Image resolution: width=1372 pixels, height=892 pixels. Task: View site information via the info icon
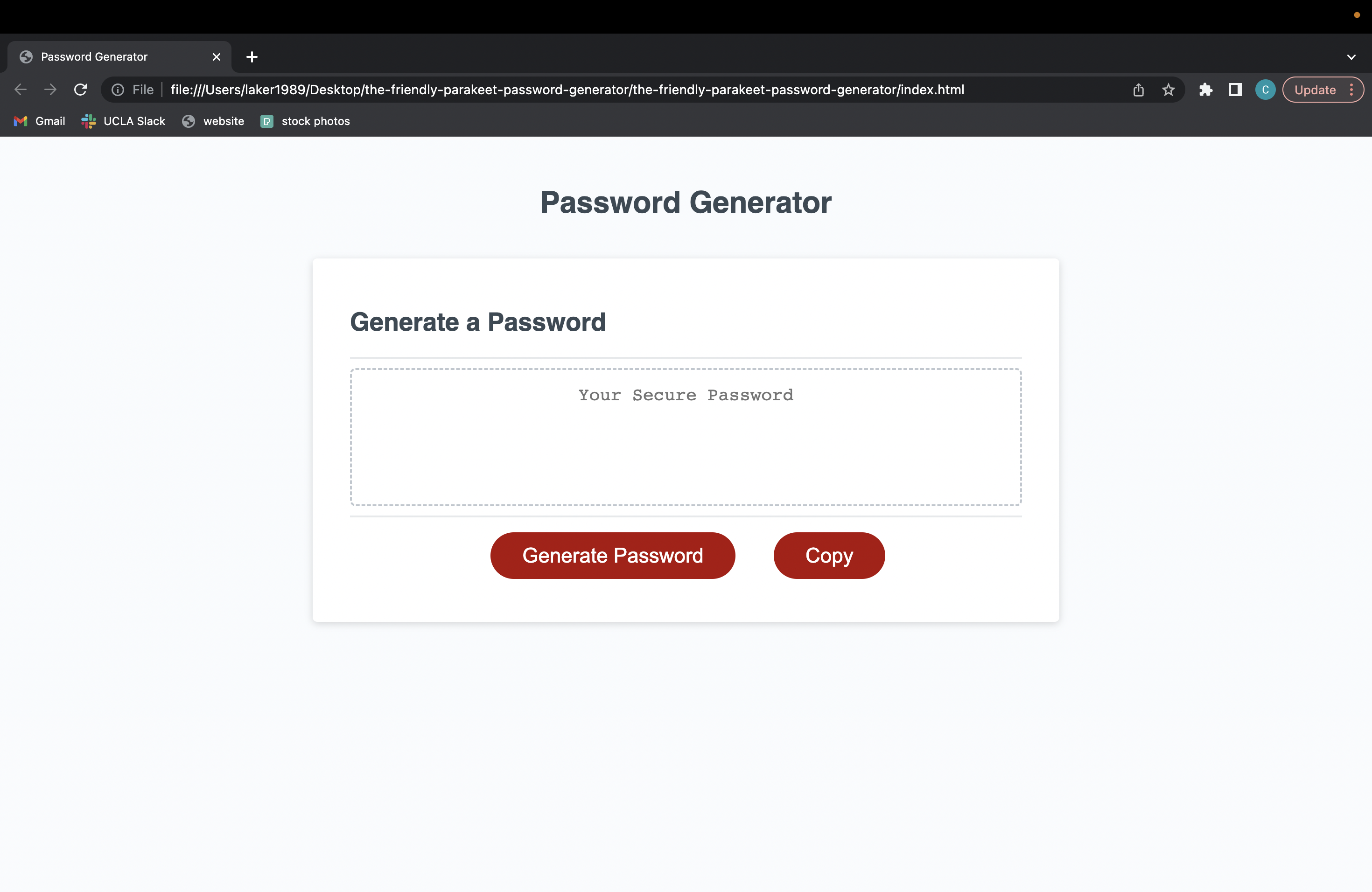point(117,89)
